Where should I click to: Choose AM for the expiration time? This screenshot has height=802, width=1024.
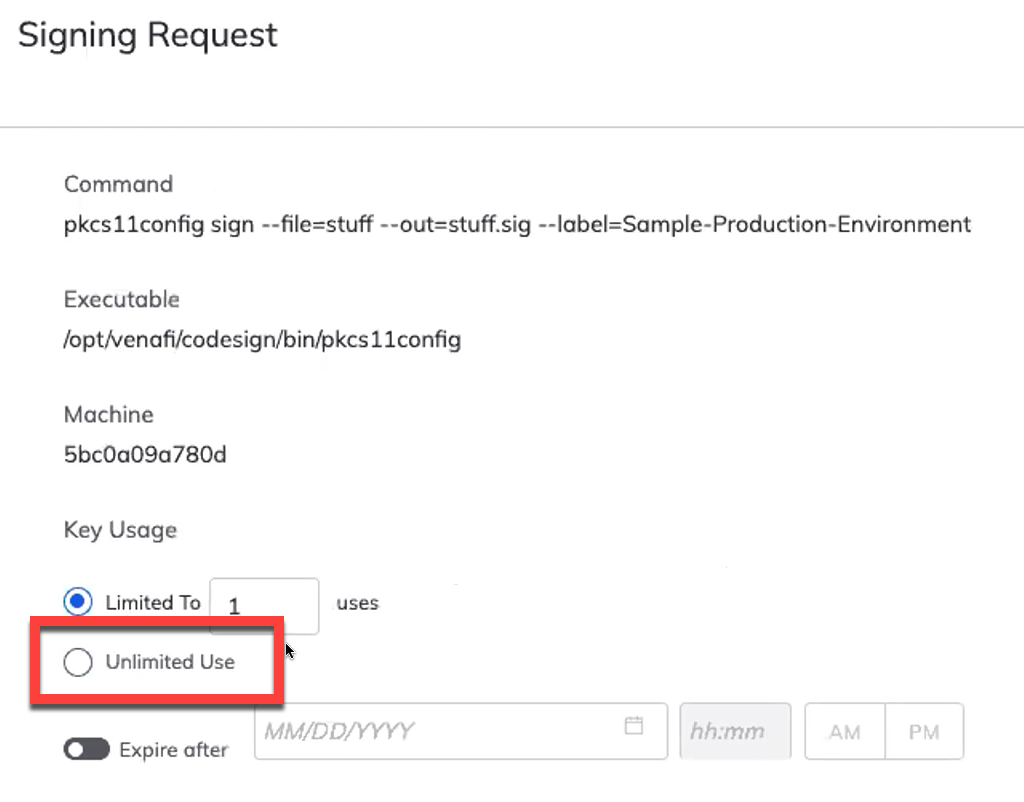tap(844, 732)
